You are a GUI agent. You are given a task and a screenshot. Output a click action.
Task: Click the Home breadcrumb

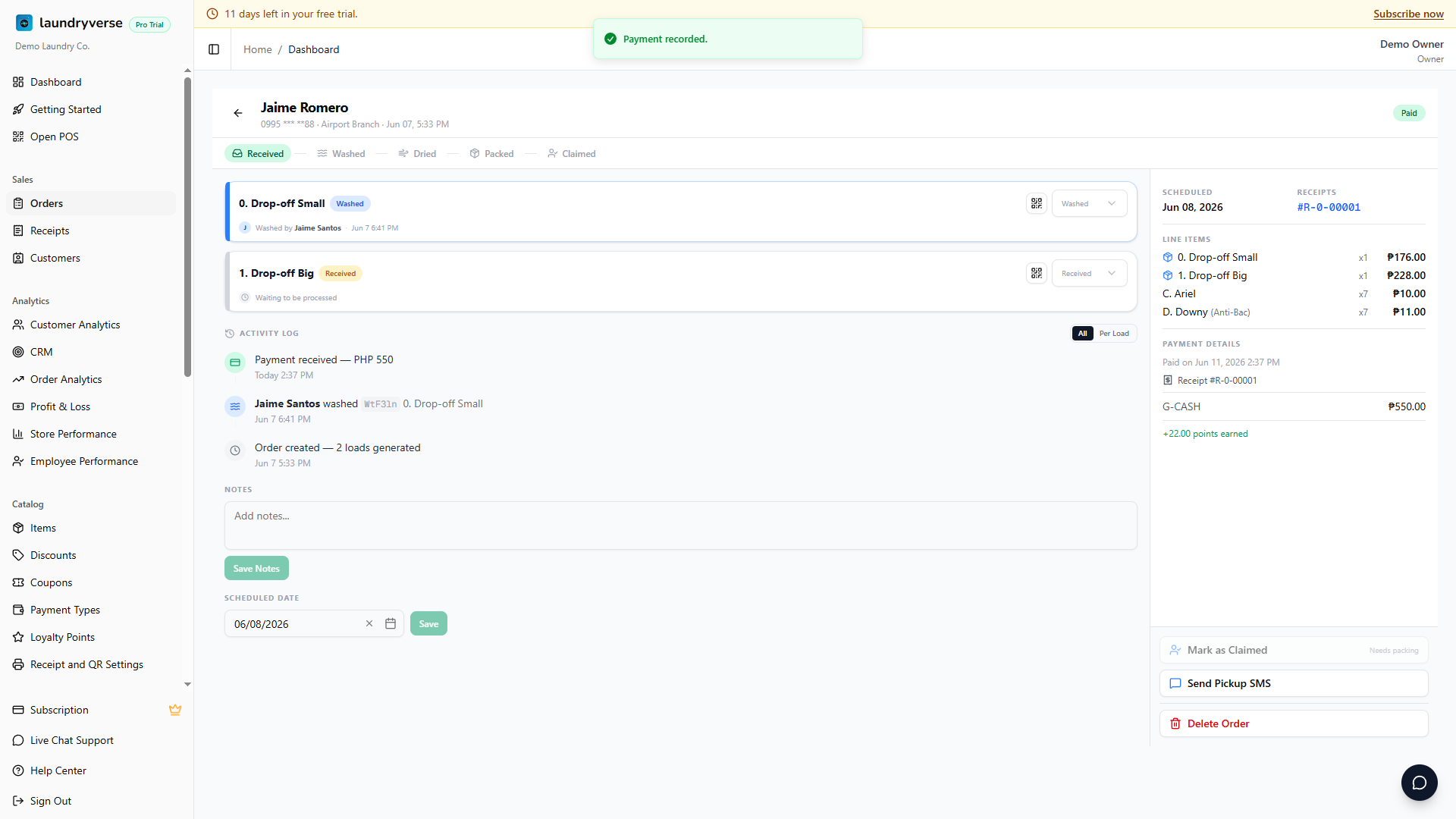pos(257,49)
